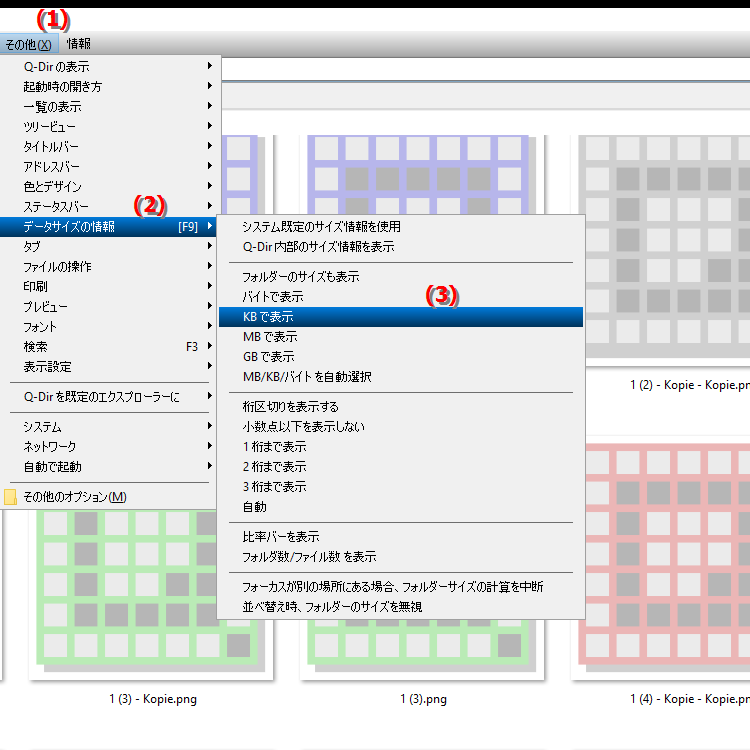Choose Q-Dir 内部のサイズ情報を表示
Viewport: 750px width, 750px height.
pos(401,247)
